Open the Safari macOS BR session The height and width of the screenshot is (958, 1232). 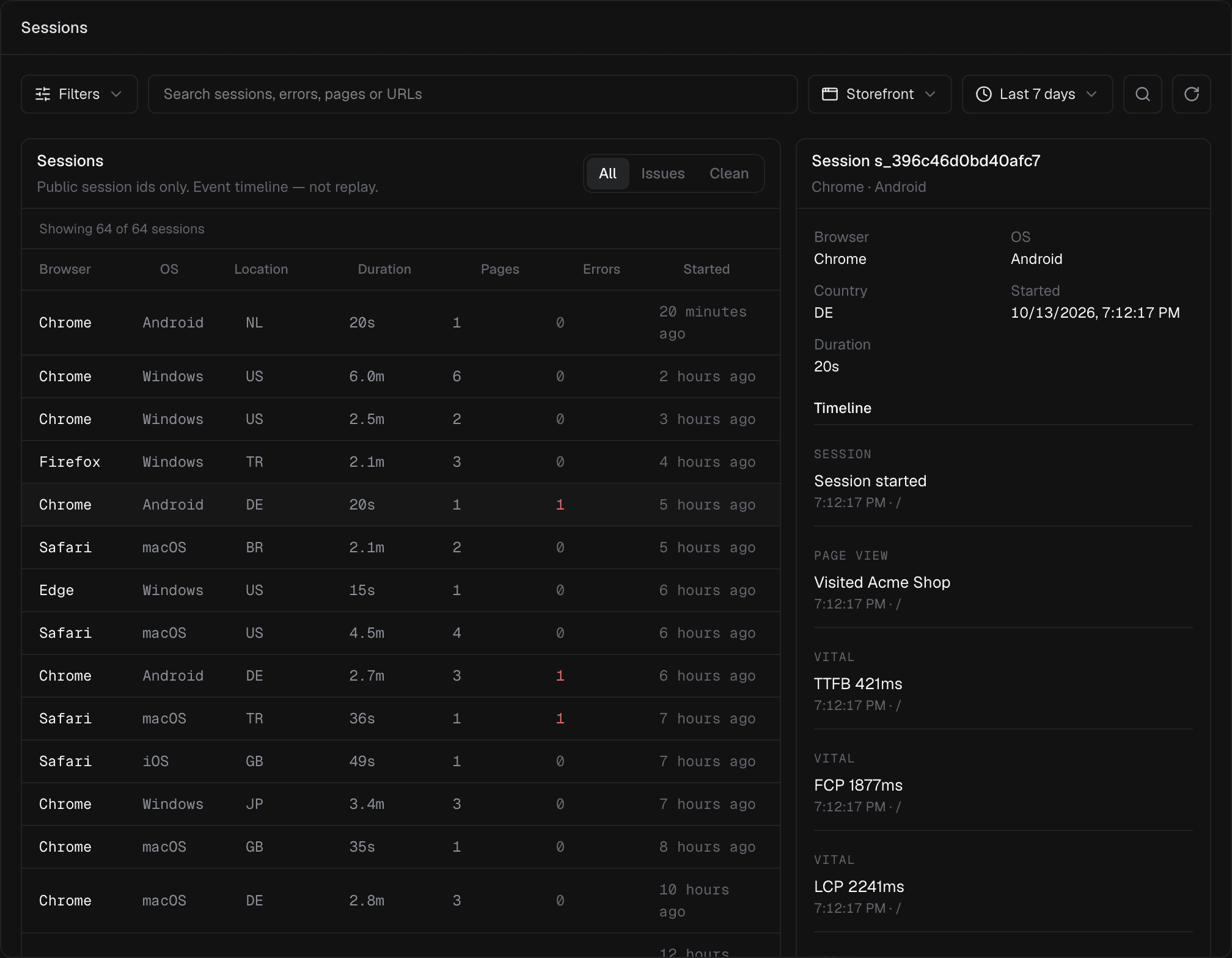click(401, 547)
